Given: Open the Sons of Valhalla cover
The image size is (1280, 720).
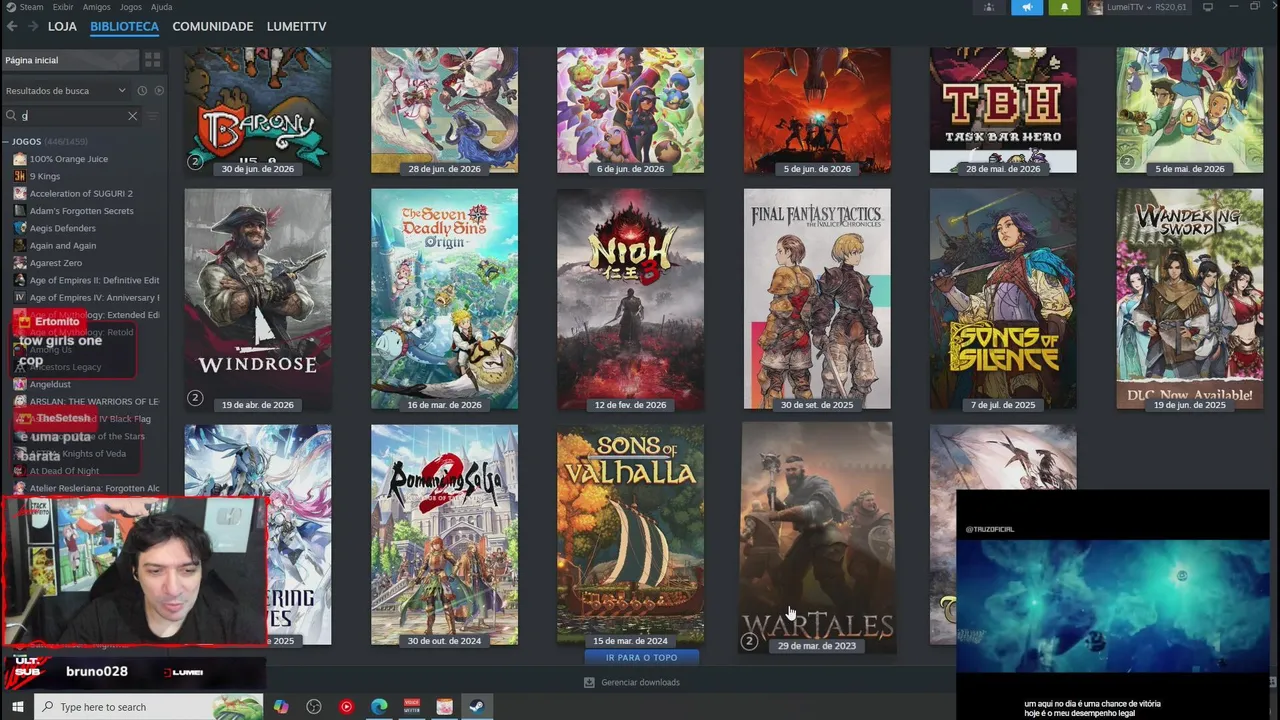Looking at the screenshot, I should coord(630,535).
